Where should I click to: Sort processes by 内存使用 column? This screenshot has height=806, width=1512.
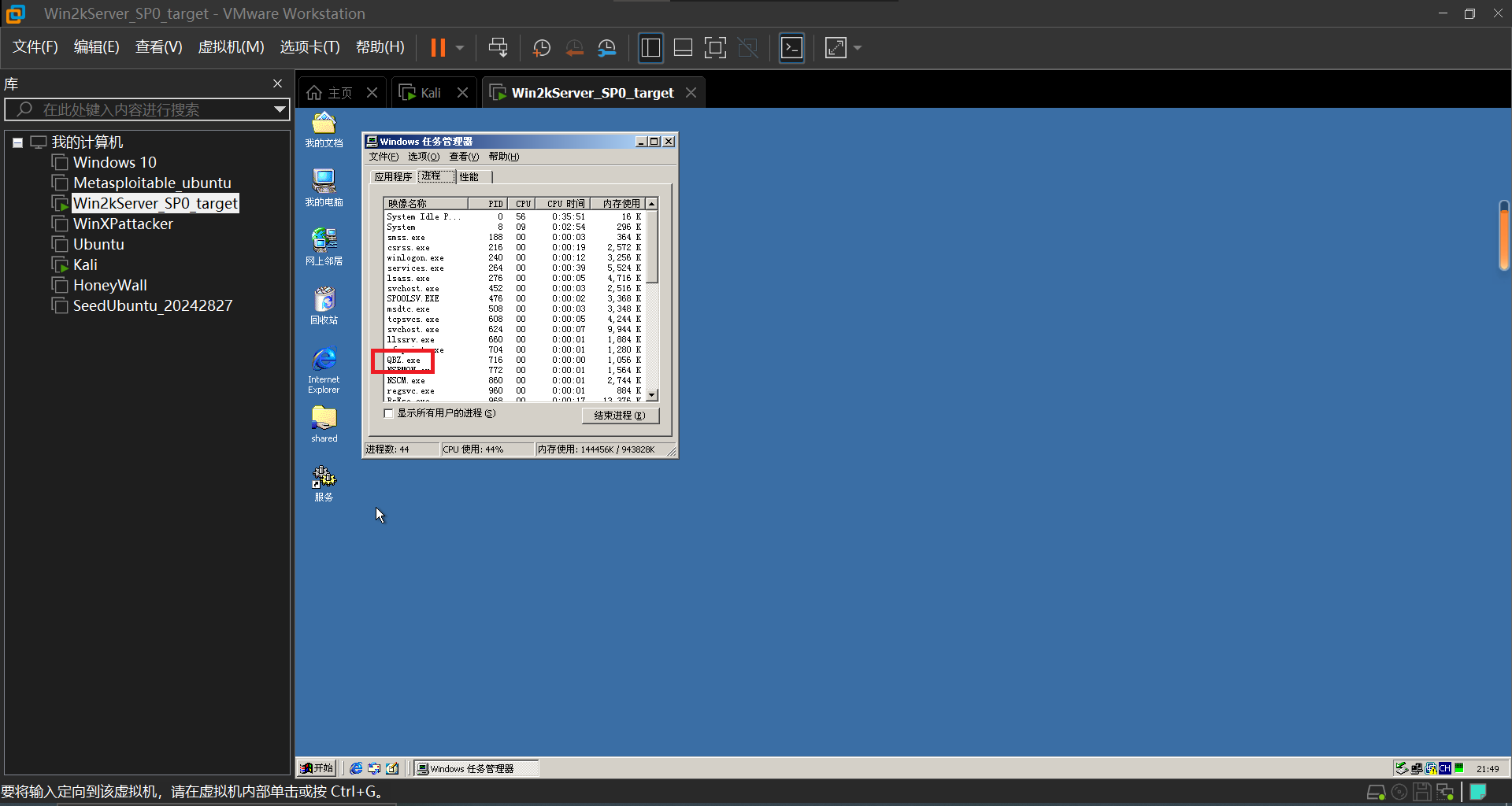618,204
